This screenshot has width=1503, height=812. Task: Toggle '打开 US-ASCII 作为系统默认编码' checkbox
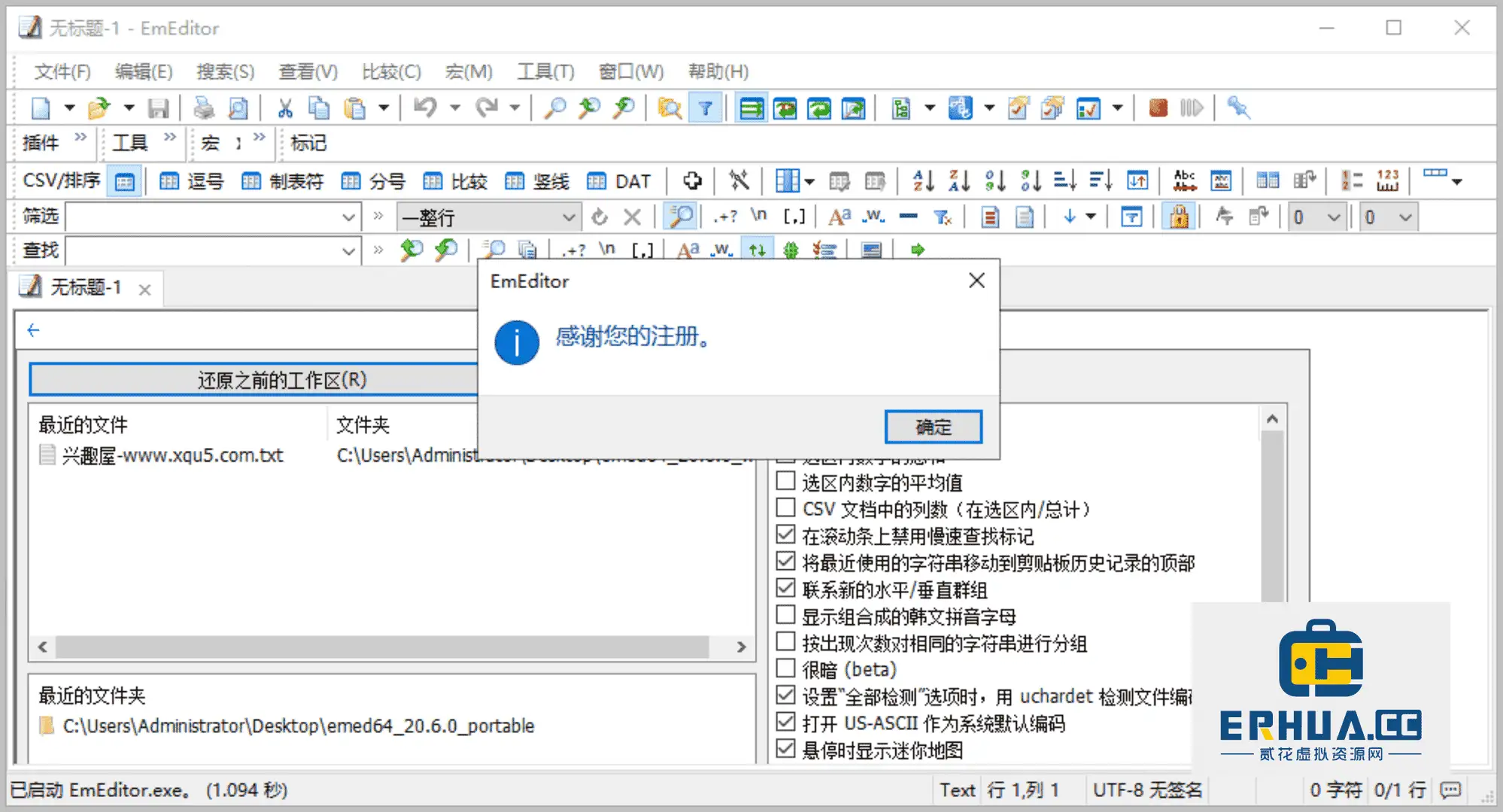(x=785, y=723)
